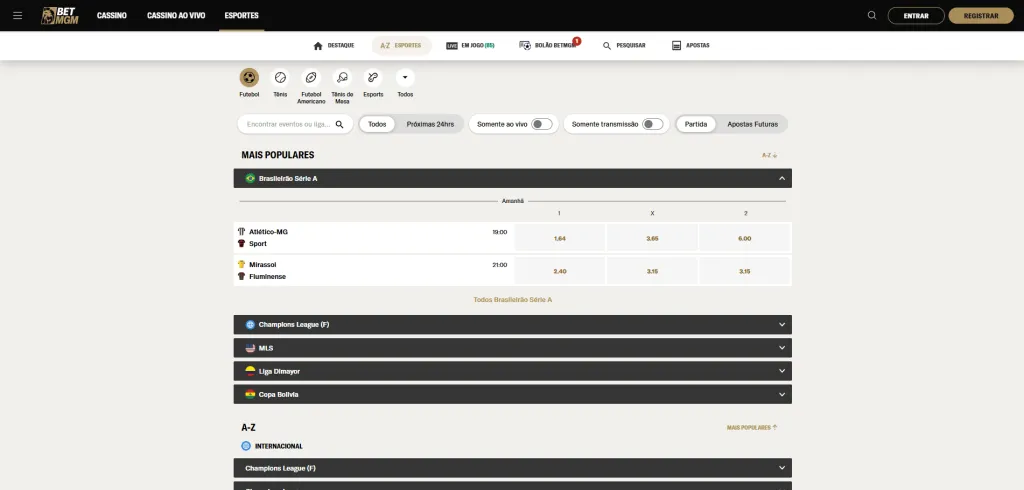Expand the MLS section

pyautogui.click(x=782, y=348)
